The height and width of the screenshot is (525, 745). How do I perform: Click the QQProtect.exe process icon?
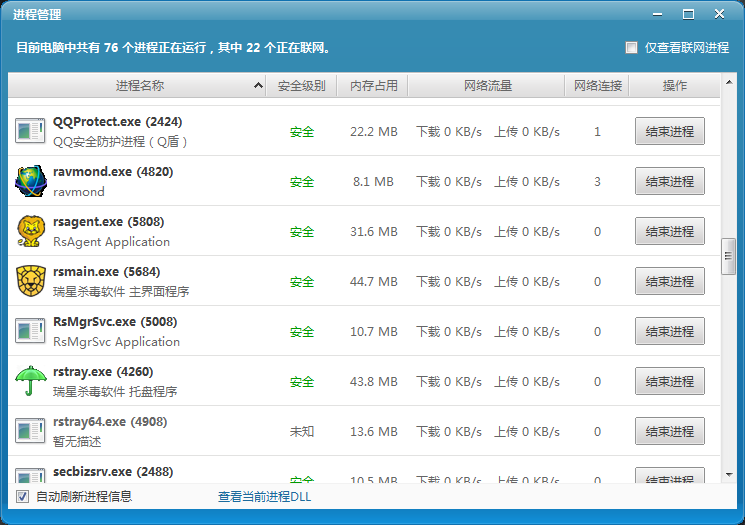[30, 131]
